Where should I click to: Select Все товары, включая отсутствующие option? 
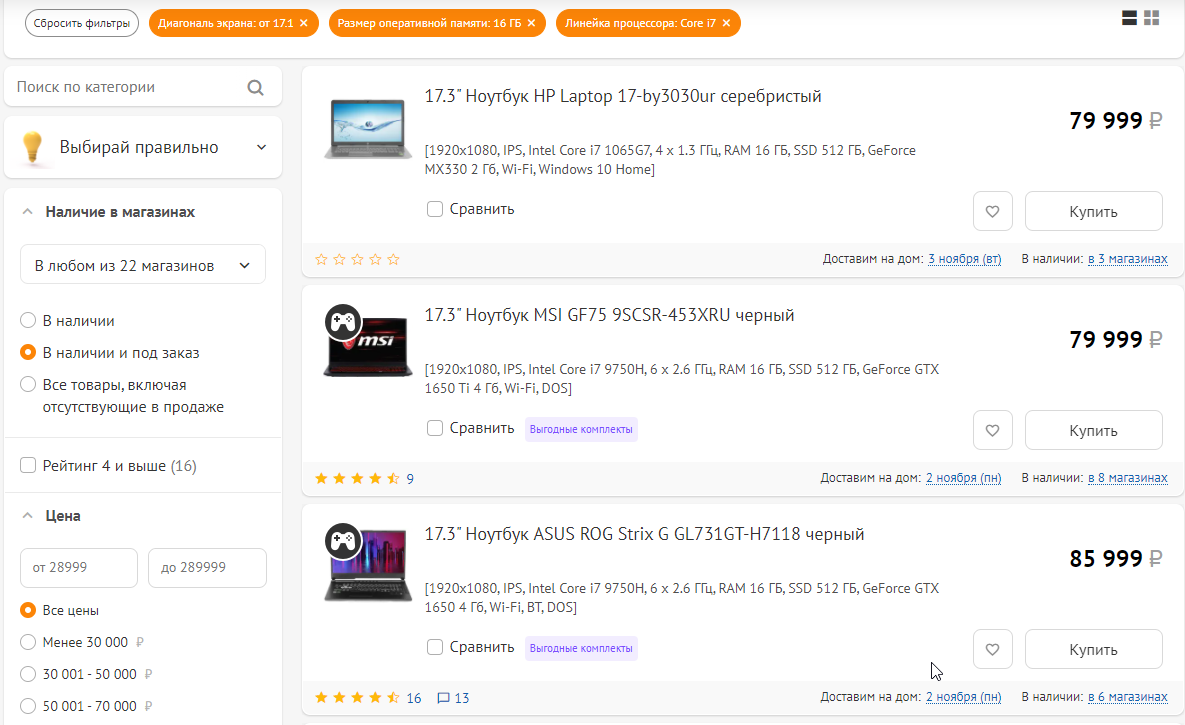28,384
